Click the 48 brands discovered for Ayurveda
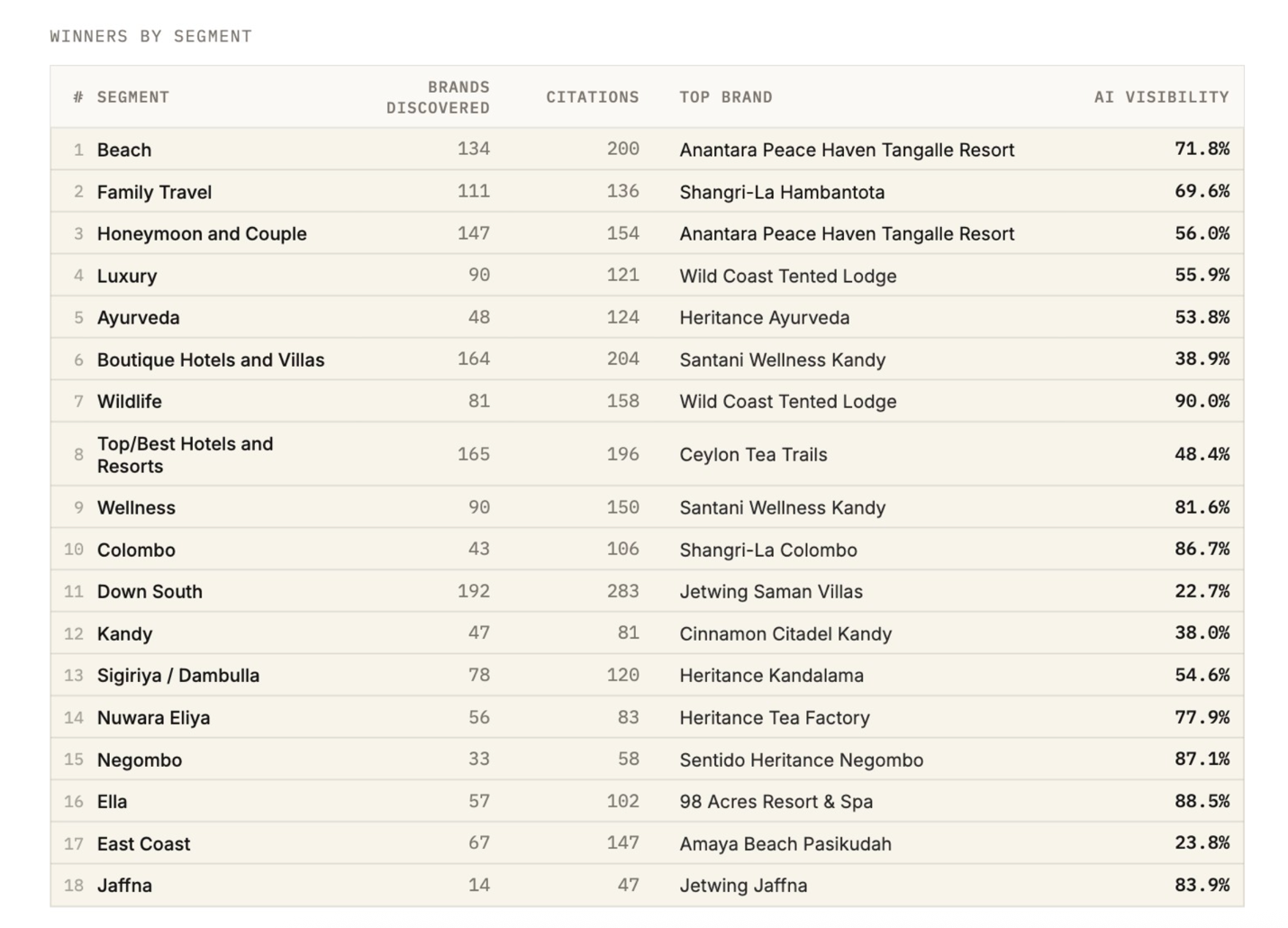This screenshot has height=928, width=1288. tap(479, 316)
